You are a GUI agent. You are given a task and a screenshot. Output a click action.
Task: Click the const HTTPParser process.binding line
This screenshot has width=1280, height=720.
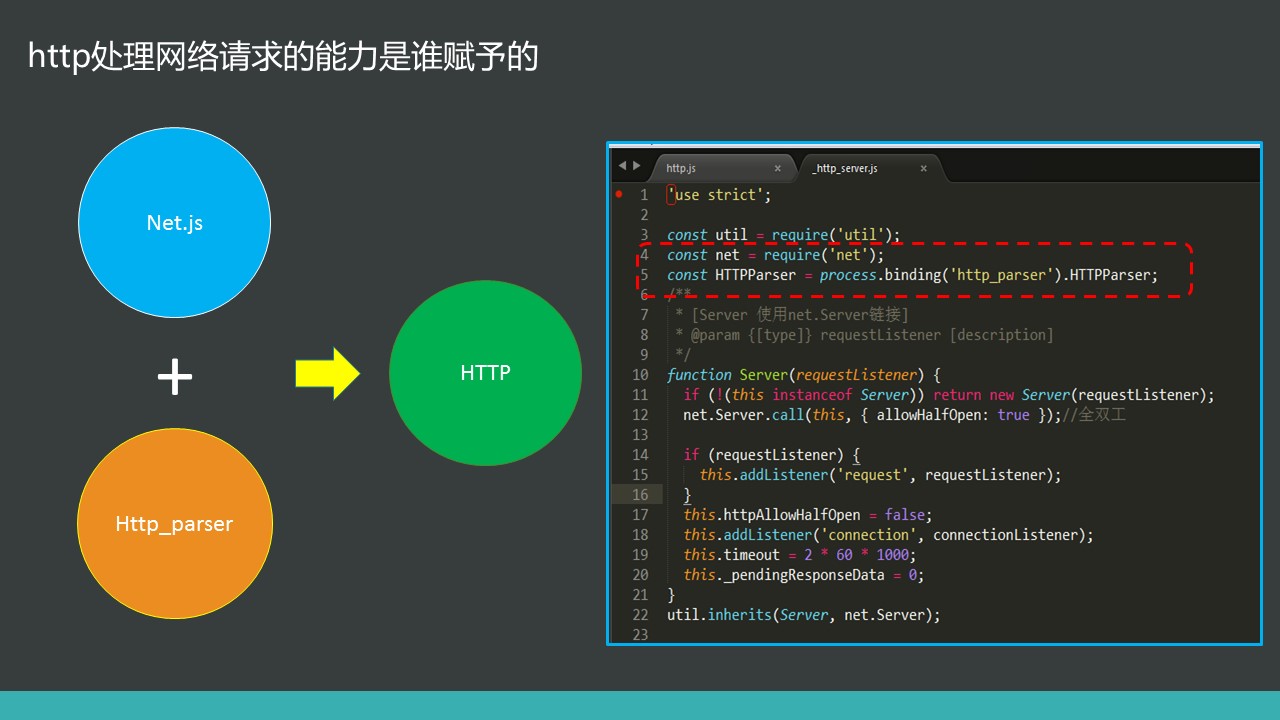tap(912, 275)
